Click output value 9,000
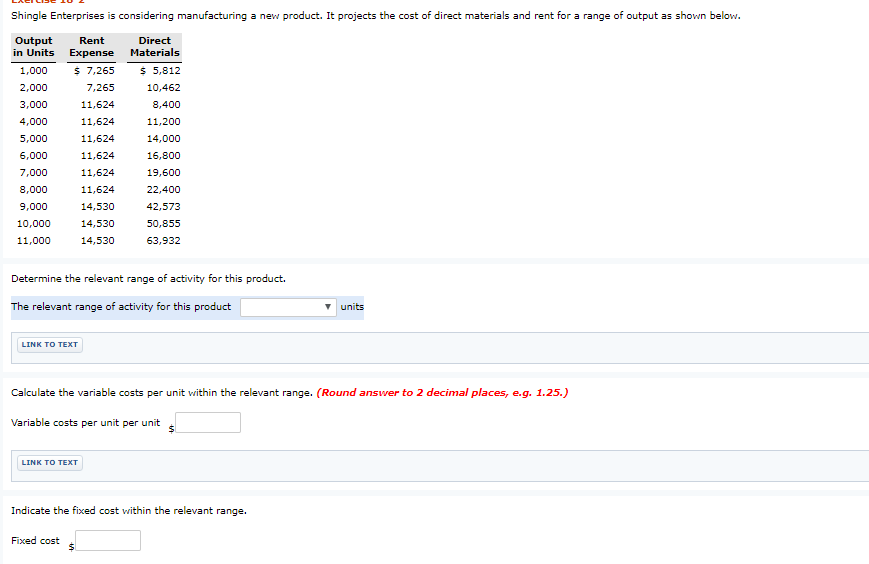This screenshot has height=564, width=869. [34, 207]
